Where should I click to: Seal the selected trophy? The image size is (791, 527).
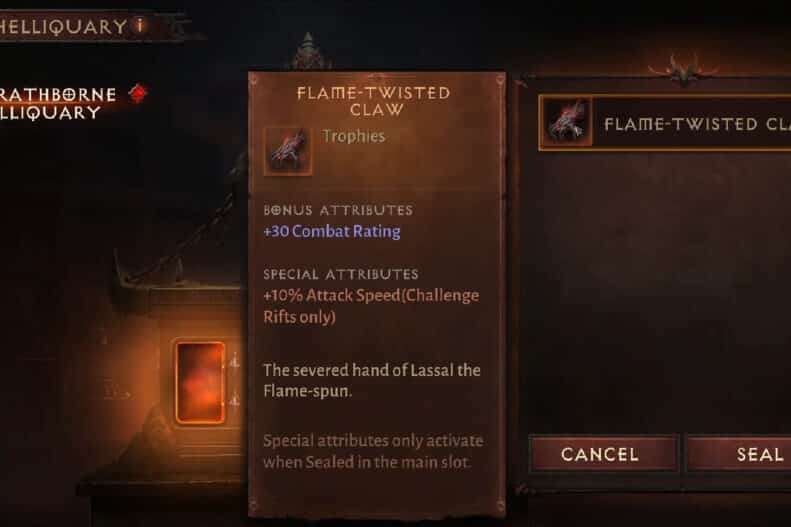[x=739, y=454]
